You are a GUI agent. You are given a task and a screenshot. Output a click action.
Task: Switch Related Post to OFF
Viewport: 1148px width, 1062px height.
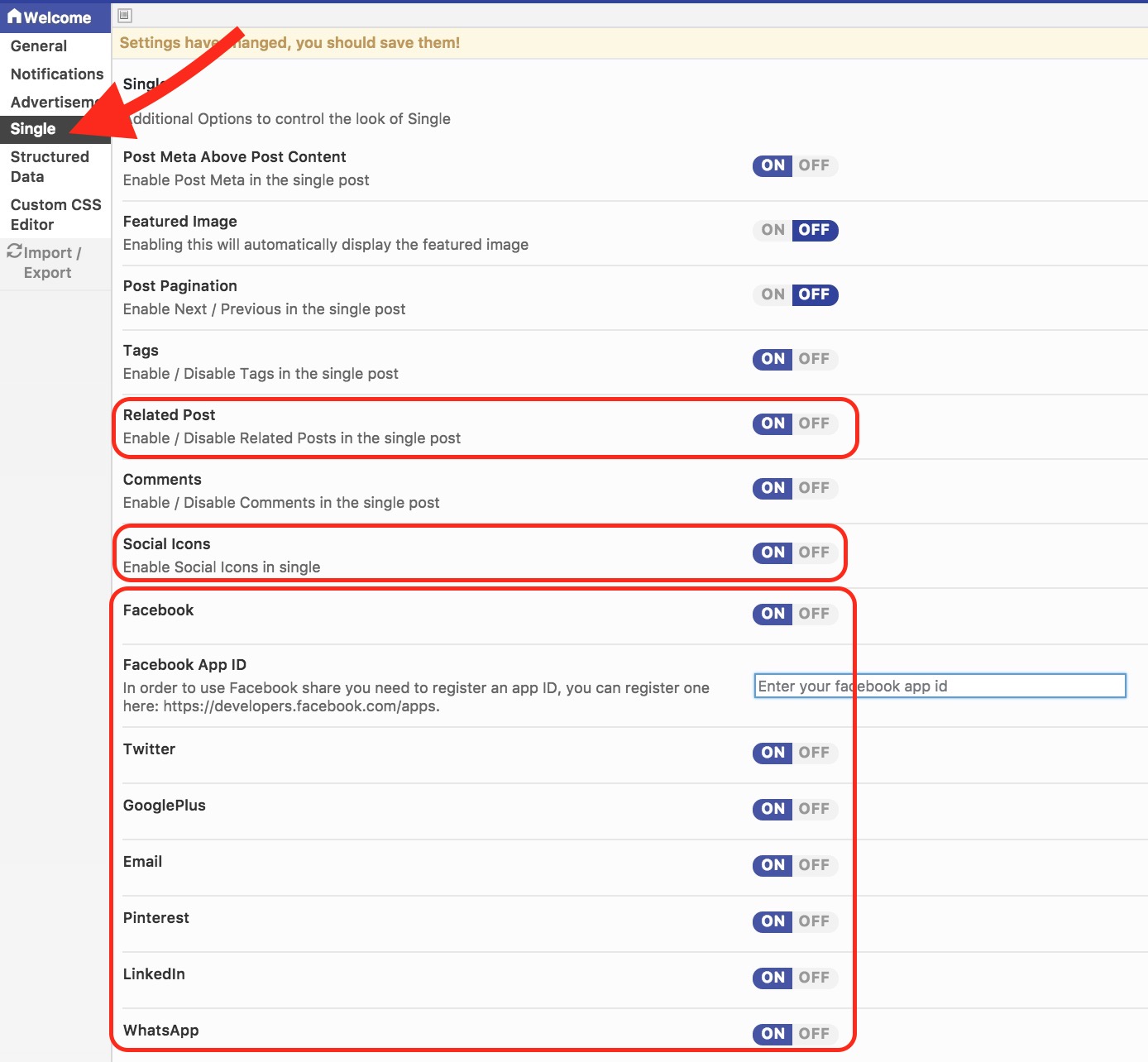pyautogui.click(x=814, y=423)
